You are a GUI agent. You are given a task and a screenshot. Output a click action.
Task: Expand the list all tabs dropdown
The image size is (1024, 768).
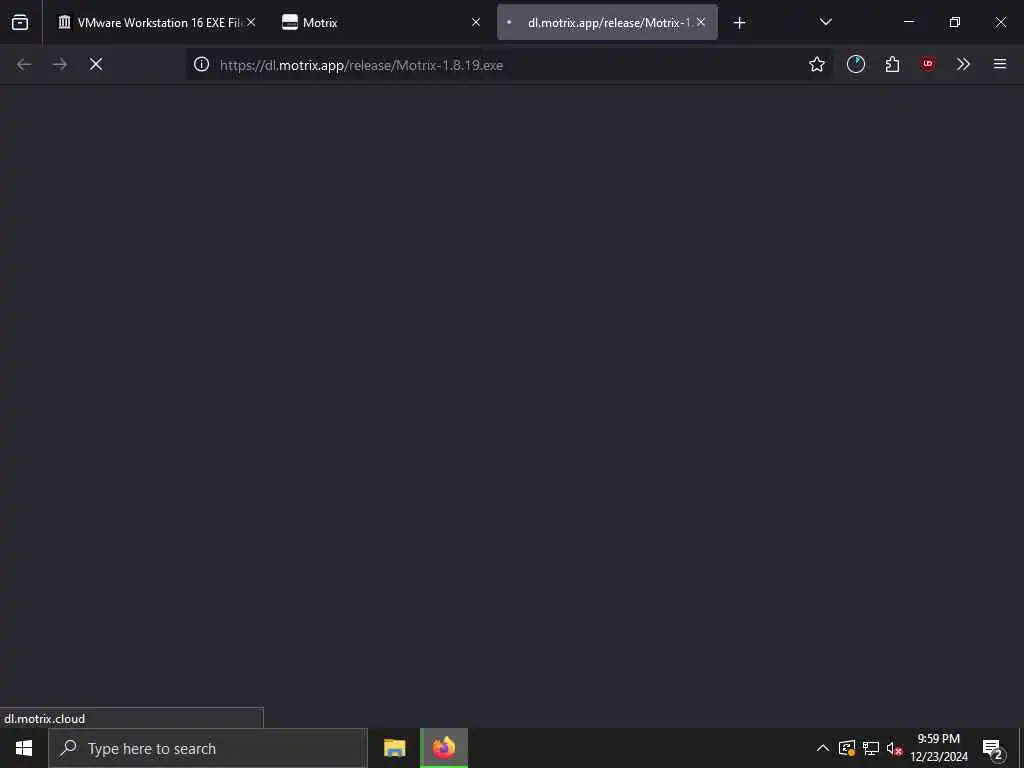click(x=825, y=22)
